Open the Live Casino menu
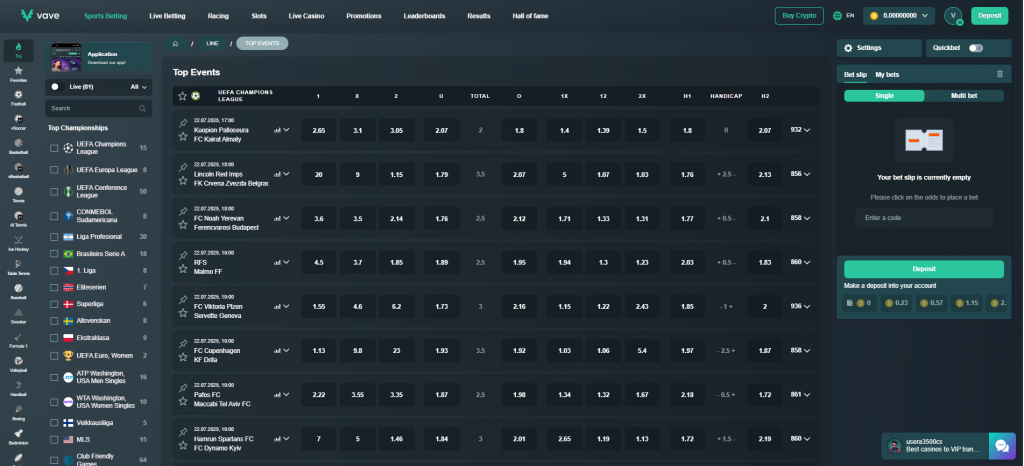Viewport: 1024px width, 466px height. click(x=306, y=16)
